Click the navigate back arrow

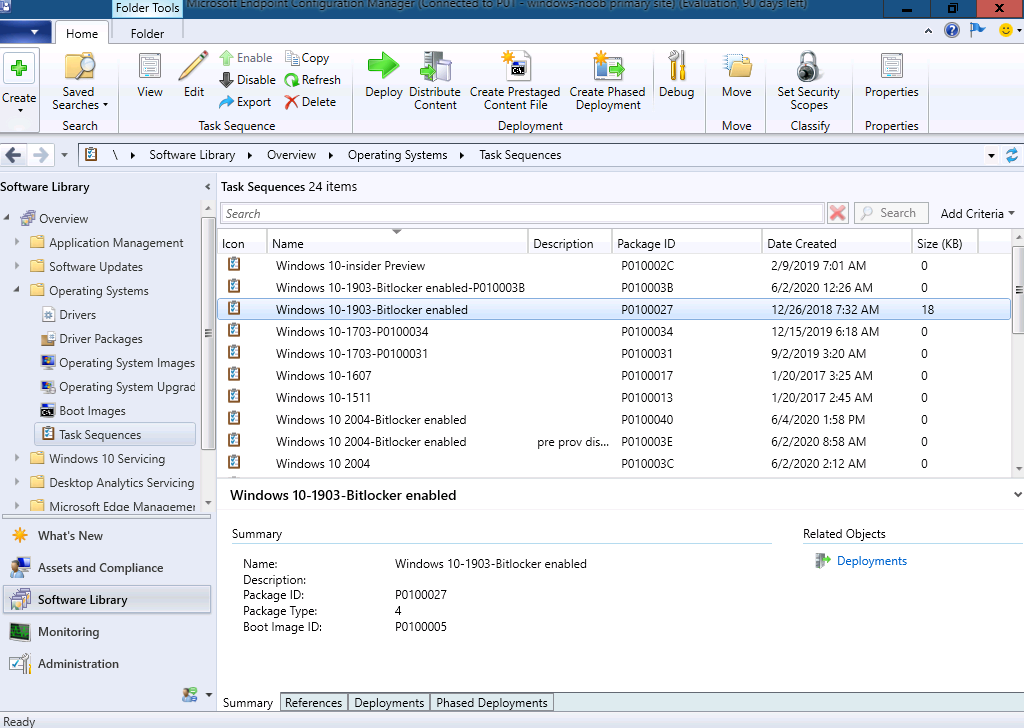tap(14, 155)
